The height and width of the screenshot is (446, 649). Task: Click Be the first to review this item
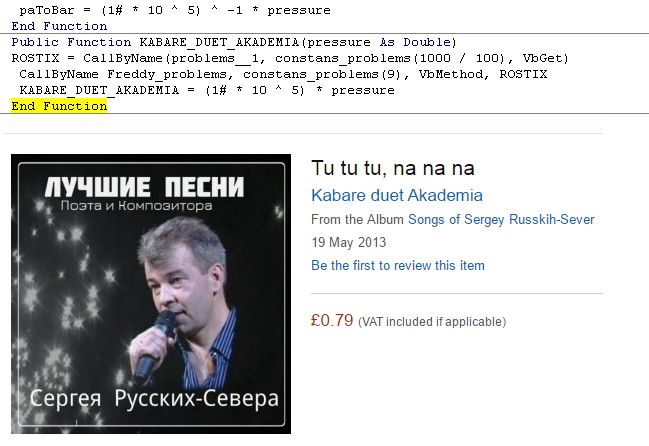click(x=398, y=265)
